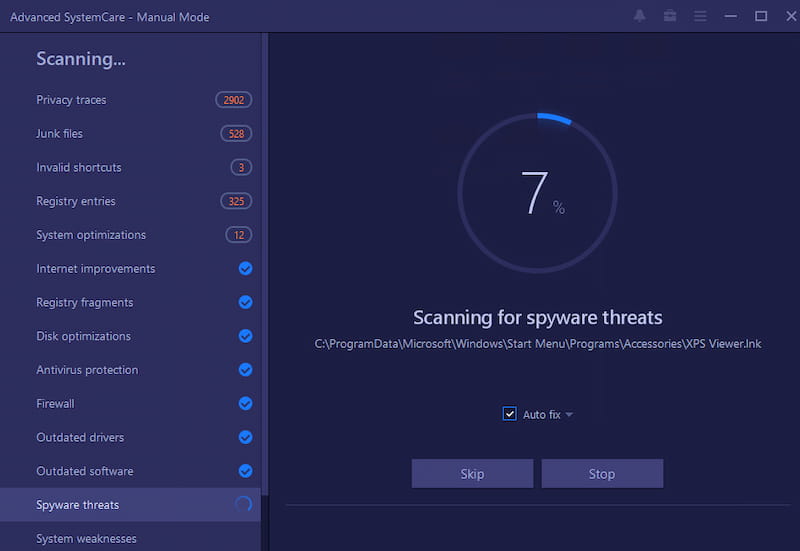Image resolution: width=800 pixels, height=551 pixels.
Task: Click the Junk files count badge 528
Action: (236, 134)
